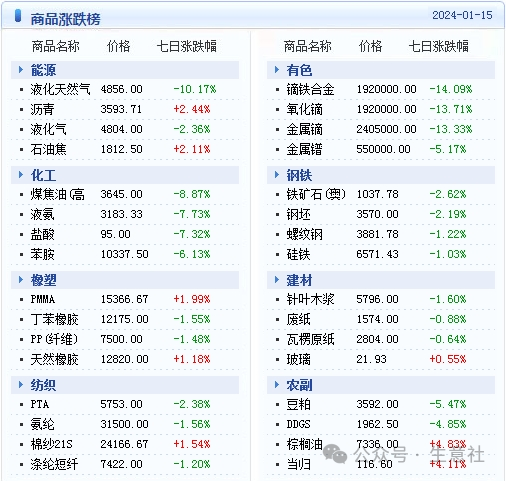Screen dimensions: 506x481
Task: Expand the 钢铁 category arrow
Action: [277, 175]
